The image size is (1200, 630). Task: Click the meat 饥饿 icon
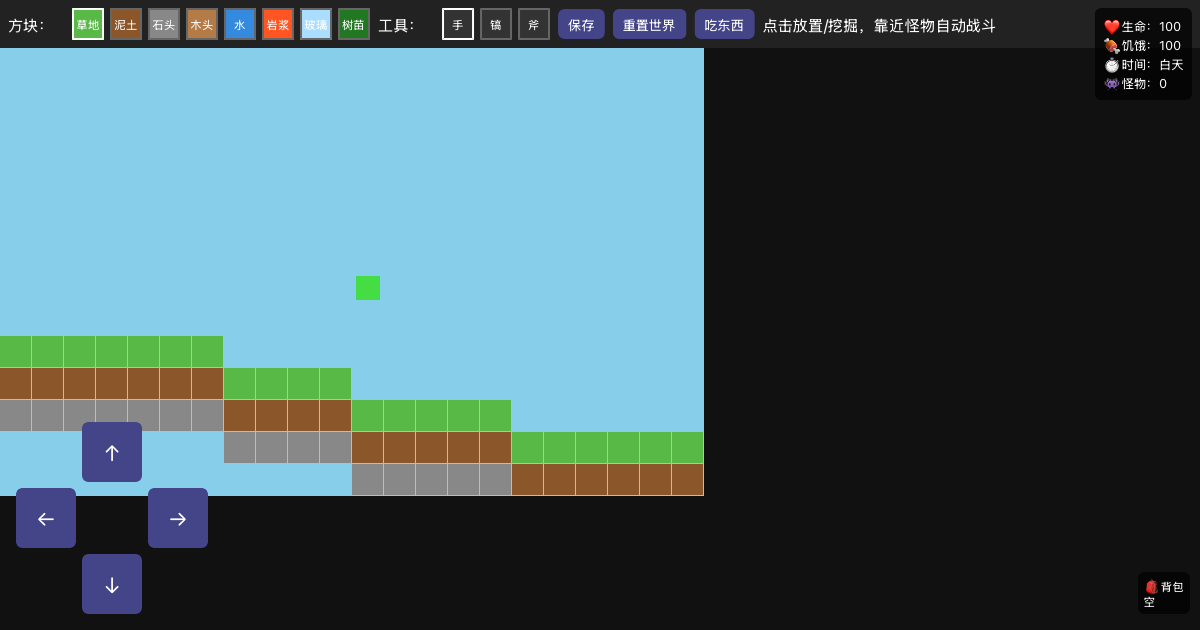click(x=1112, y=46)
